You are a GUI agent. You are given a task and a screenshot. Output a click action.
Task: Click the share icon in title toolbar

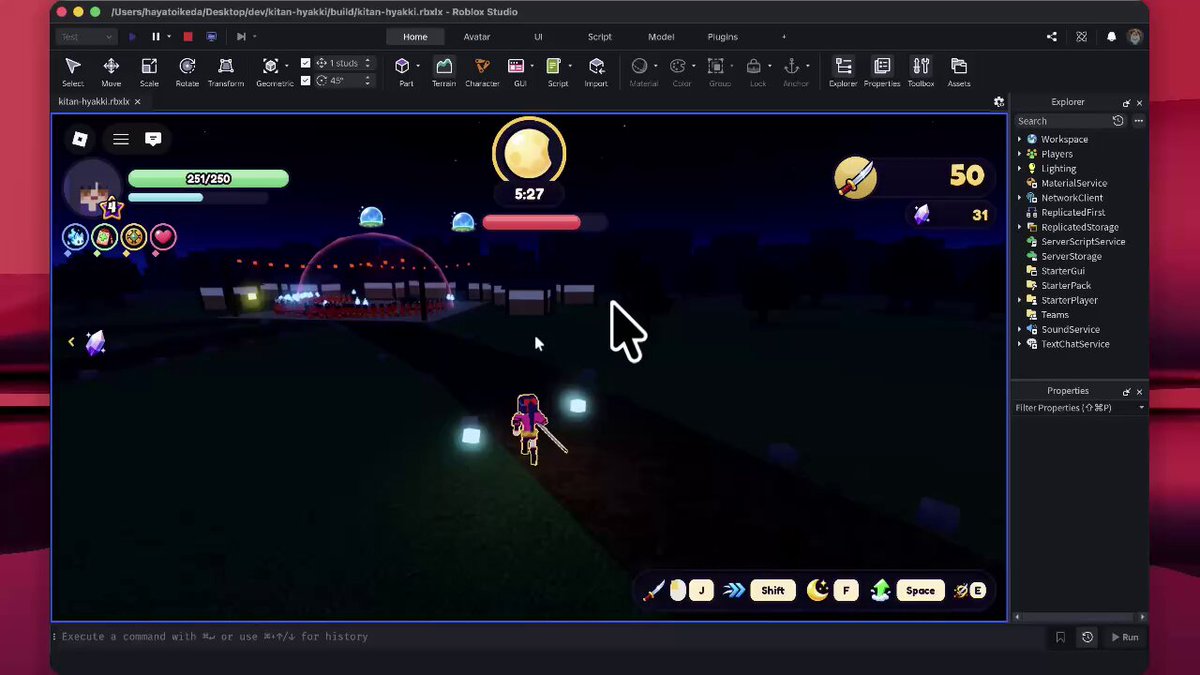click(x=1052, y=37)
